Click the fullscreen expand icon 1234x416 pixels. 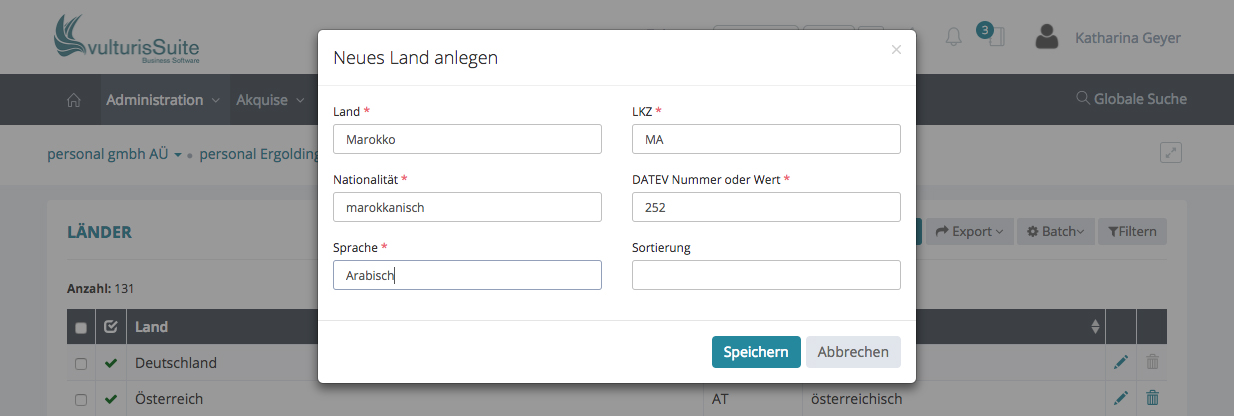coord(1171,153)
